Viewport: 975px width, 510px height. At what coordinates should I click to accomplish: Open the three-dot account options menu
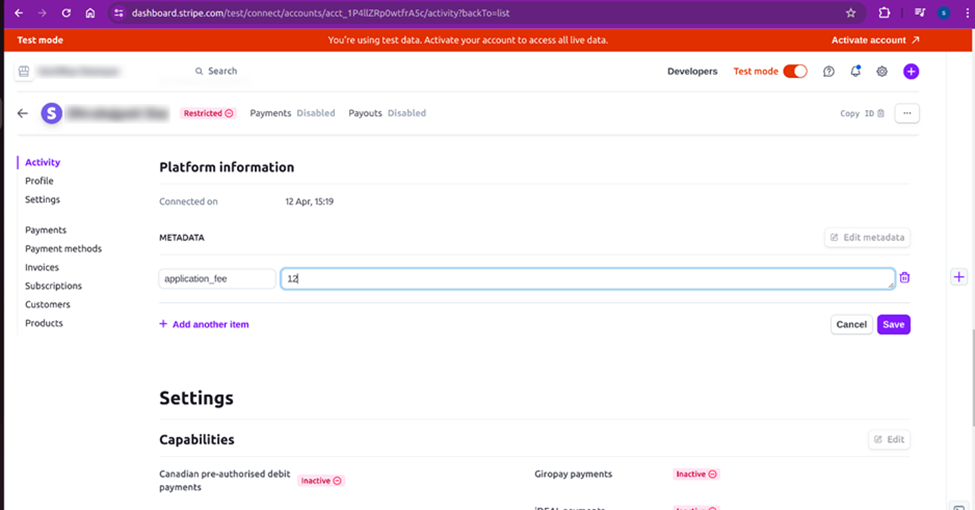click(x=907, y=114)
